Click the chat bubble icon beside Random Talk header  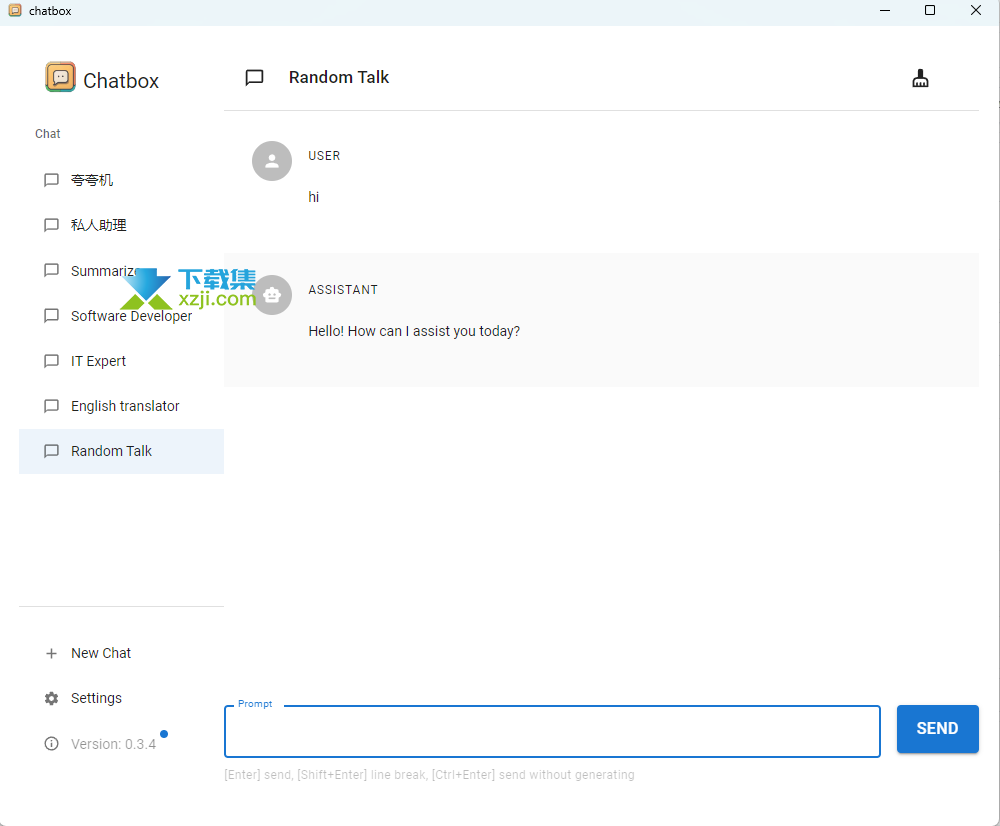tap(254, 77)
